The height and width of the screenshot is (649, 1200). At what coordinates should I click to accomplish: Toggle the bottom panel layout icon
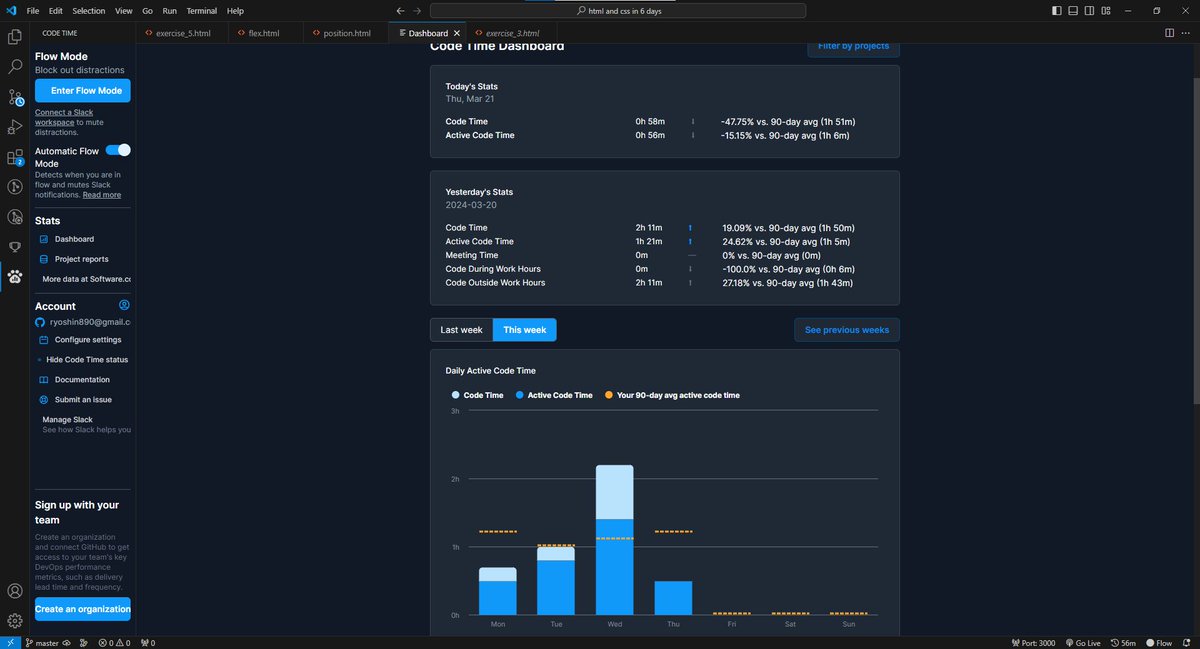point(1074,11)
